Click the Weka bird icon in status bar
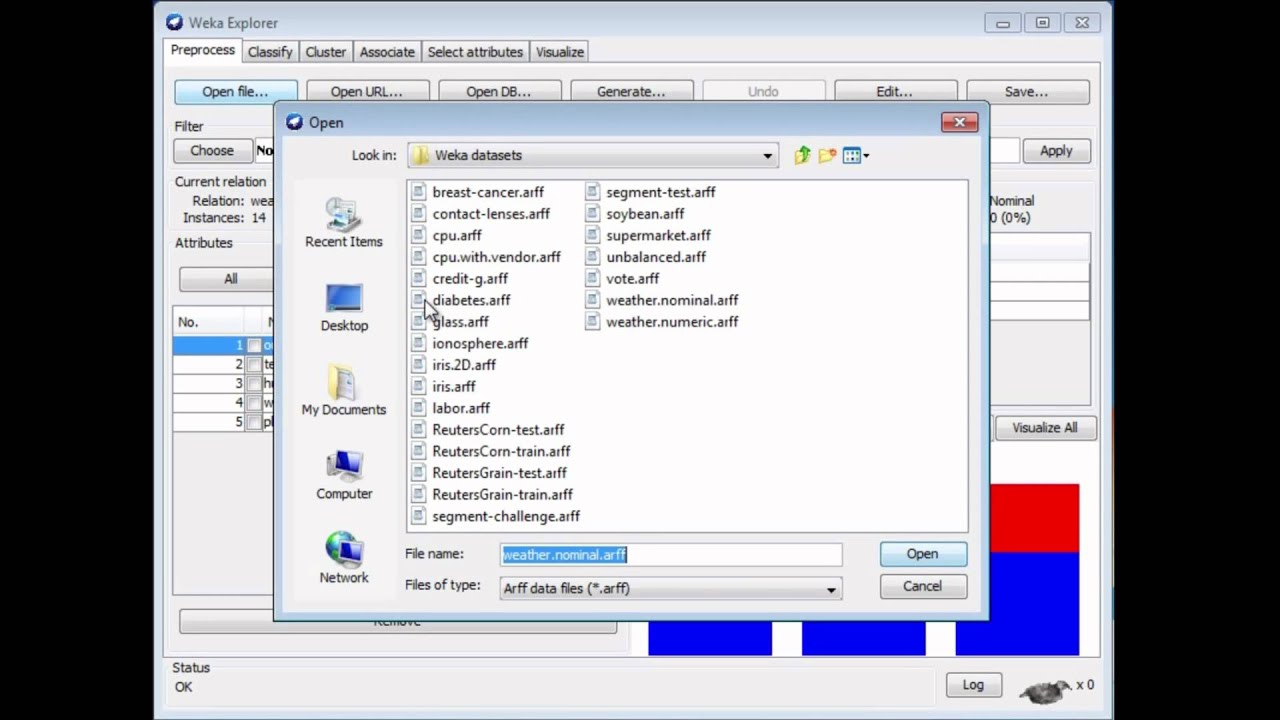The height and width of the screenshot is (720, 1280). [x=1045, y=689]
